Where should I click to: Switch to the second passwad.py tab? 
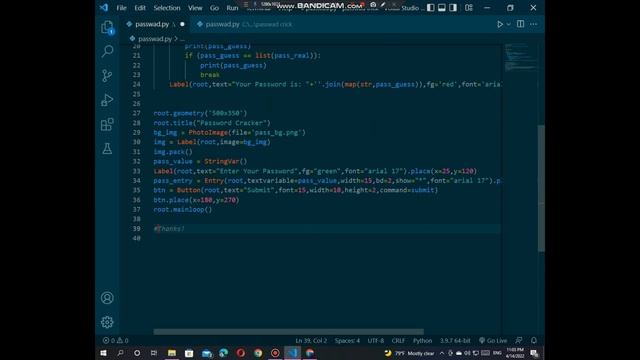point(244,24)
